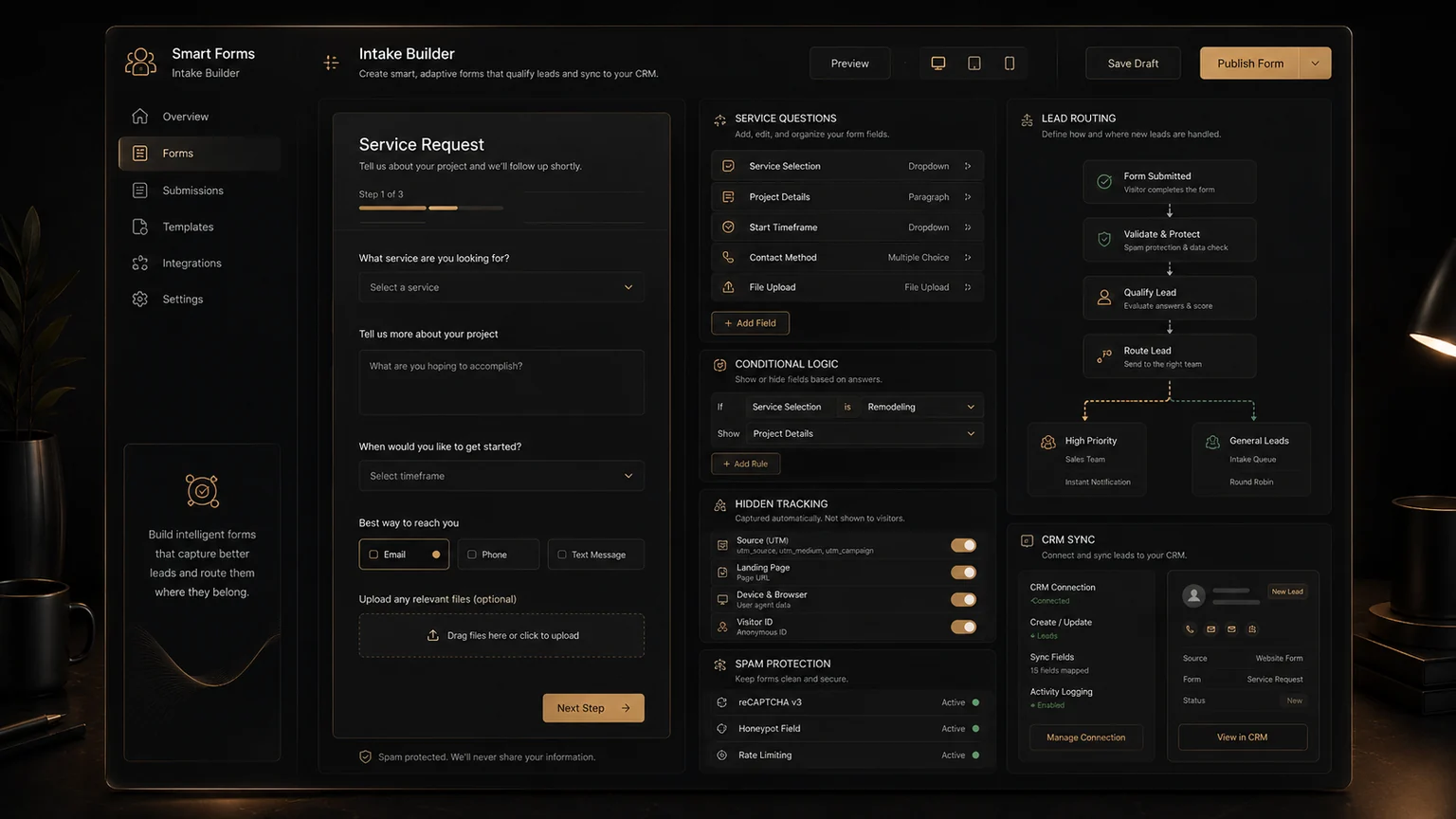Expand Start Timeframe field row chevron
The width and height of the screenshot is (1456, 819).
click(x=968, y=227)
